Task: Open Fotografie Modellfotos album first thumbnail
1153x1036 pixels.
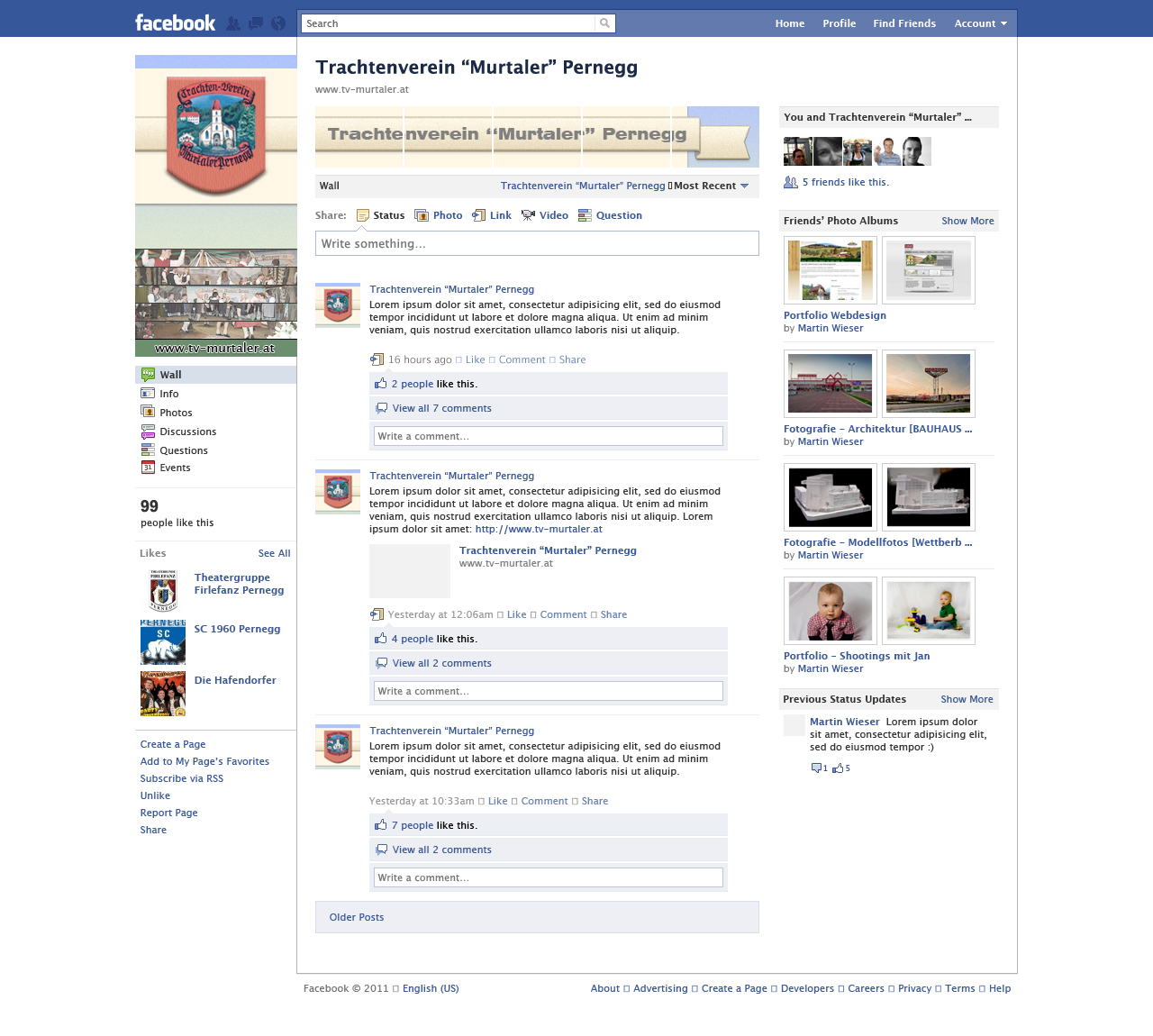Action: (831, 497)
